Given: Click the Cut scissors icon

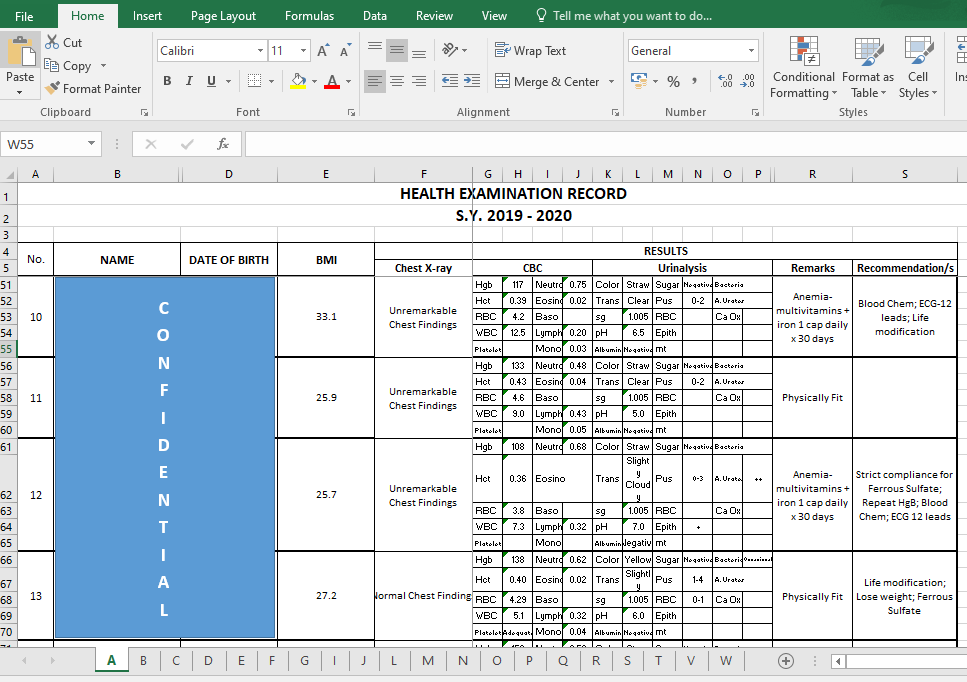Looking at the screenshot, I should 53,43.
